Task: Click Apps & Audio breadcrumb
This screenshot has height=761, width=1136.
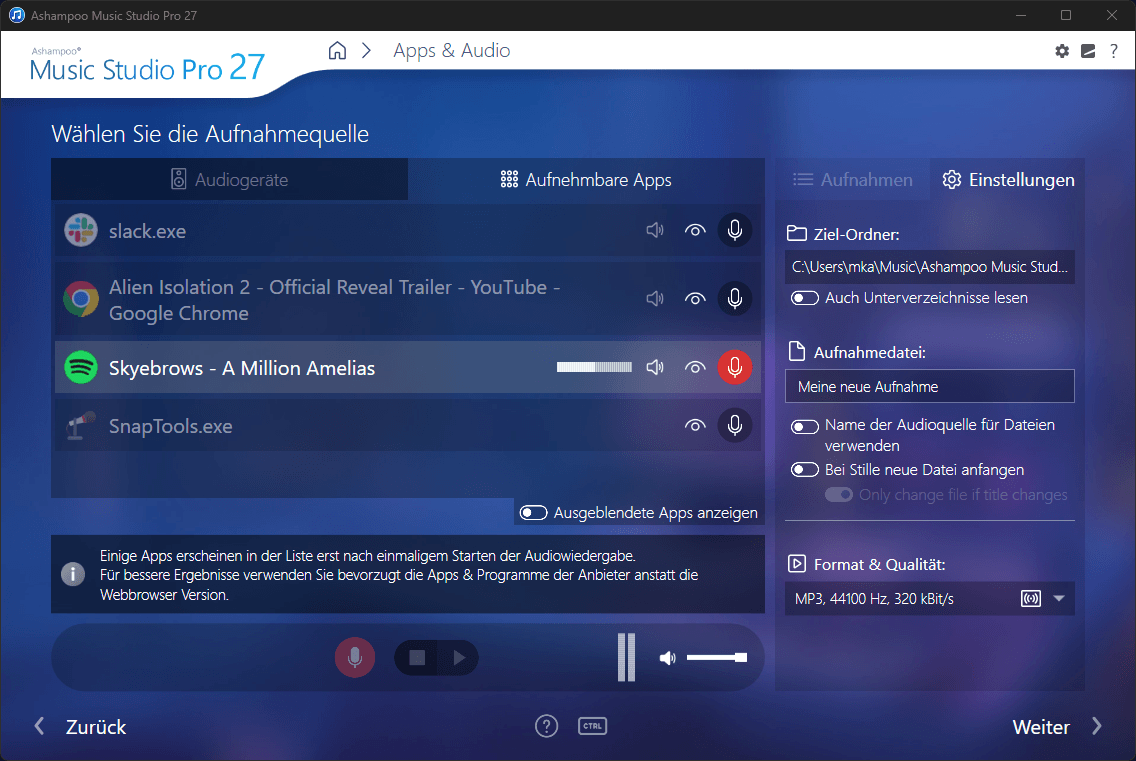Action: [451, 51]
